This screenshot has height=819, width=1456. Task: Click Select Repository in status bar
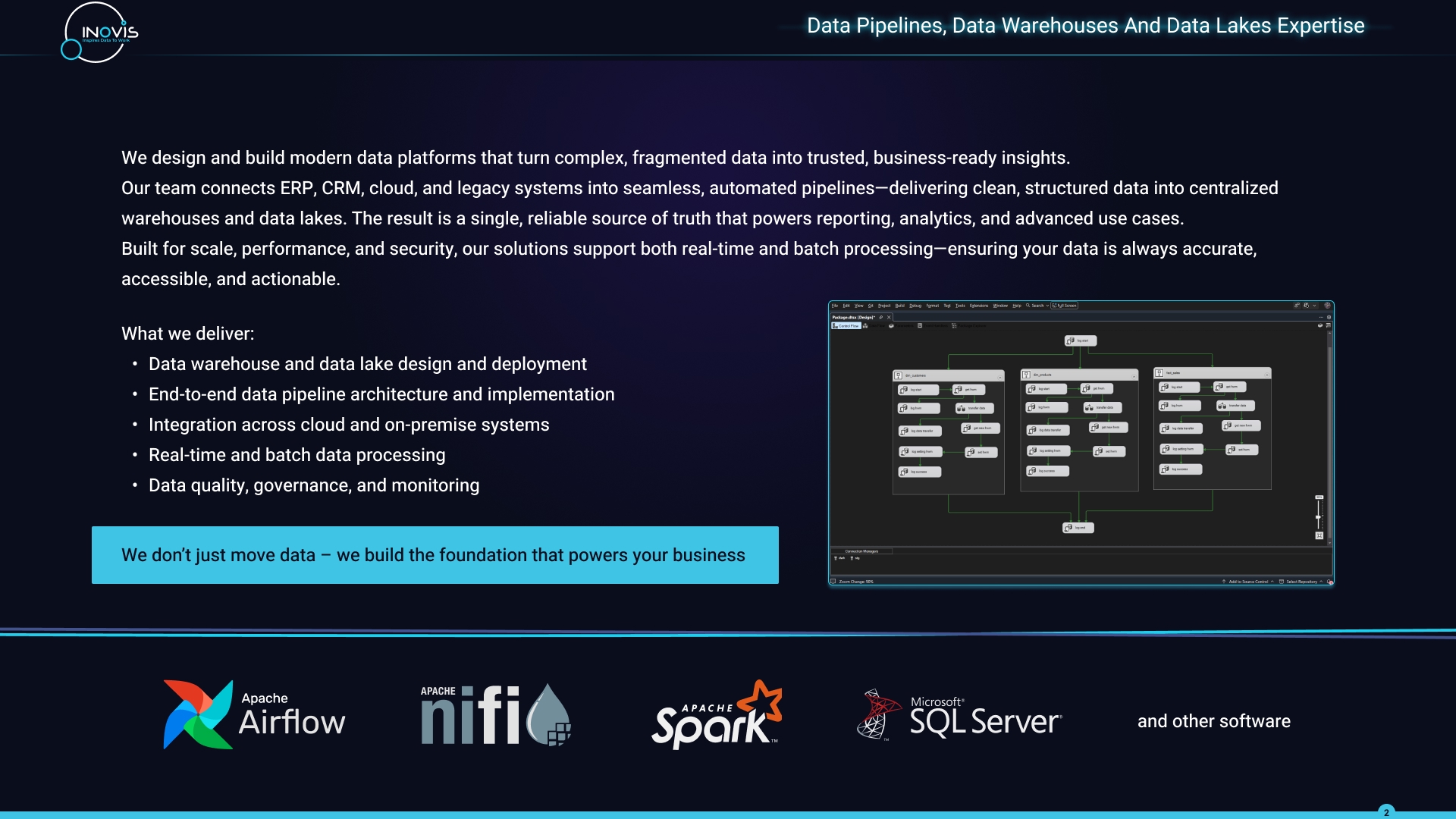coord(1301,582)
